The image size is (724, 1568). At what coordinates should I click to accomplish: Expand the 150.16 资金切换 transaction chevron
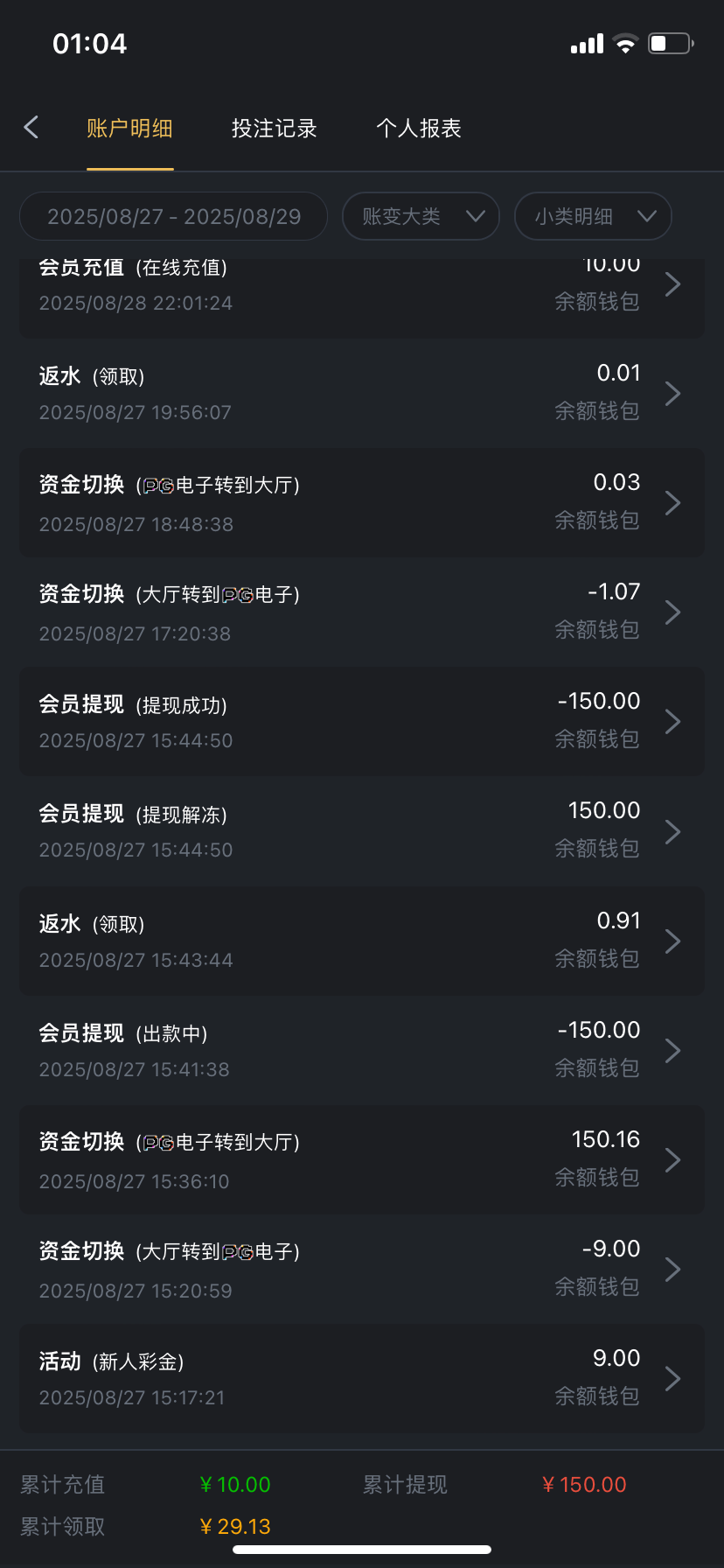(x=672, y=1160)
